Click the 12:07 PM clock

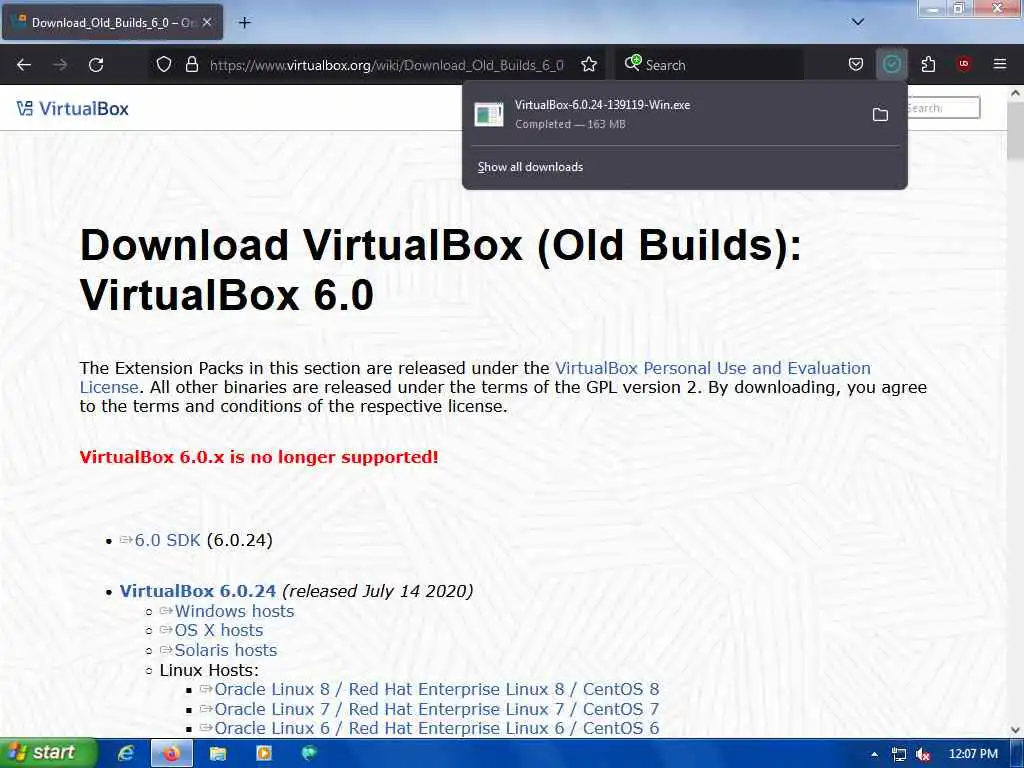click(973, 754)
